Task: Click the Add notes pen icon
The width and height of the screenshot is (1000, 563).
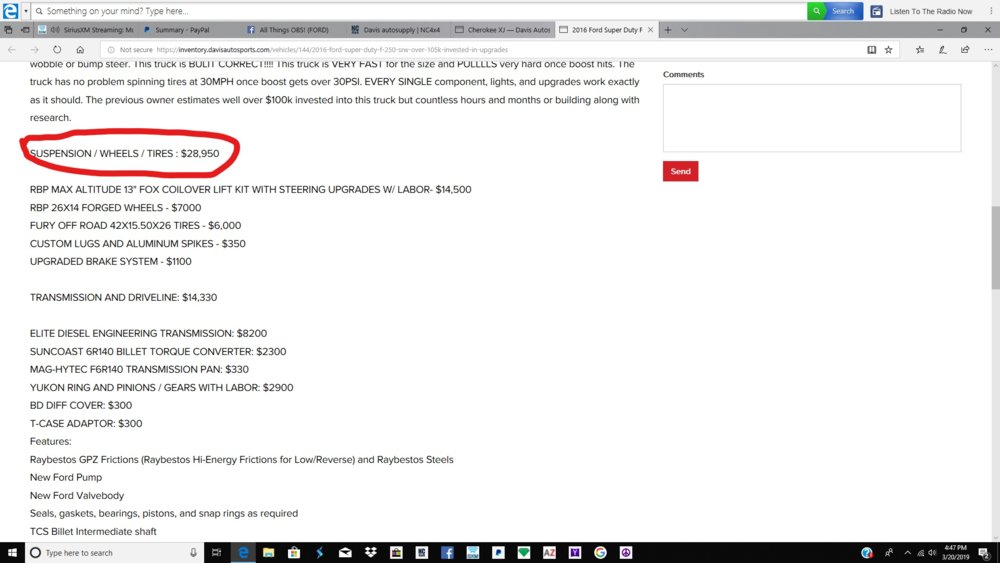Action: pyautogui.click(x=943, y=50)
